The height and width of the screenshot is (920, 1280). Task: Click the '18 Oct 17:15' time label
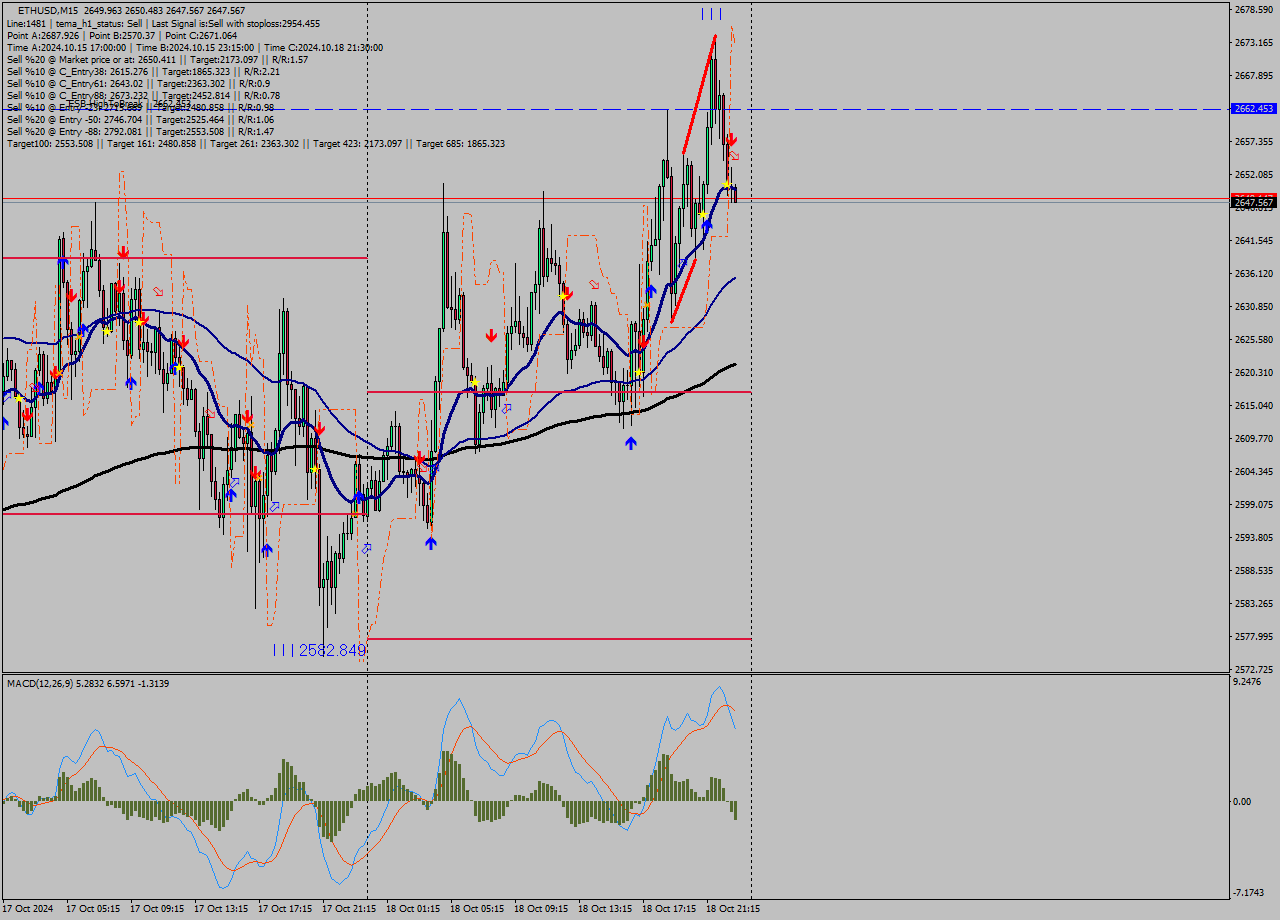[x=669, y=910]
